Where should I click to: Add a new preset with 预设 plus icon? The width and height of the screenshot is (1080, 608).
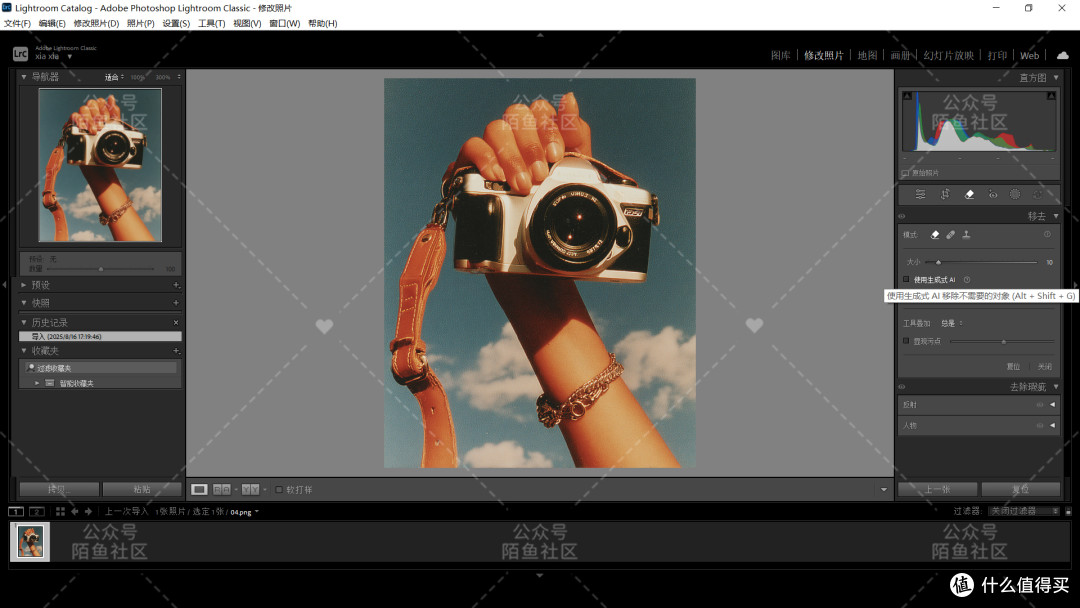(x=176, y=285)
